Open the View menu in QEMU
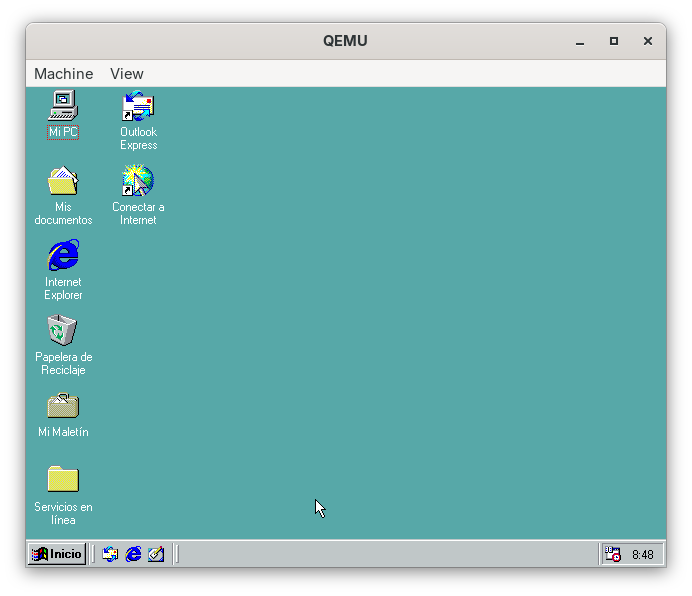Image resolution: width=692 pixels, height=596 pixels. pos(127,74)
